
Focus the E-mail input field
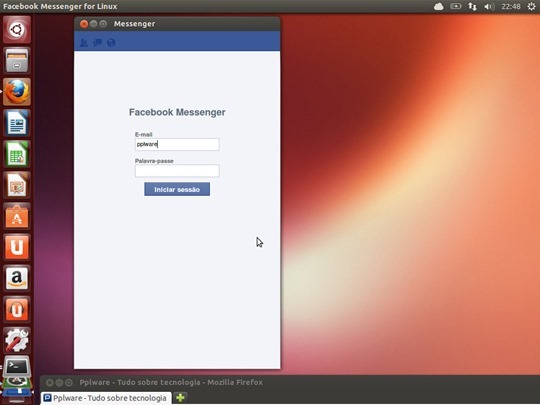(x=177, y=144)
